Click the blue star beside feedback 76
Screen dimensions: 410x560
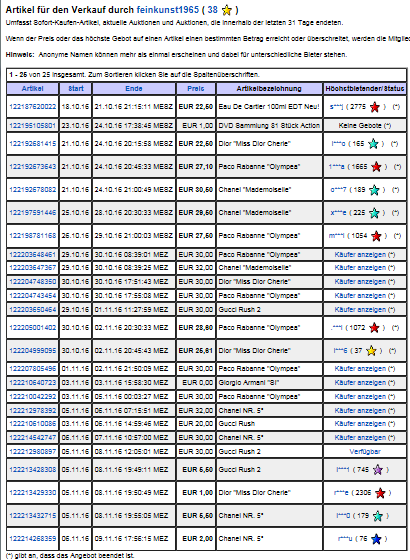[376, 539]
